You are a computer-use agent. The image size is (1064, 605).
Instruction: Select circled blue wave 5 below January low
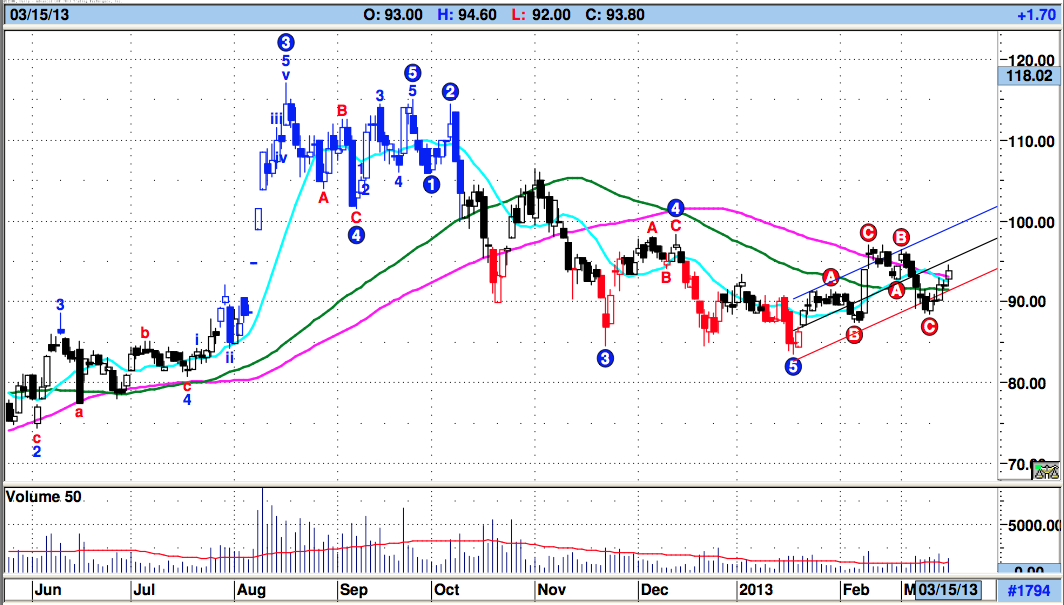793,367
